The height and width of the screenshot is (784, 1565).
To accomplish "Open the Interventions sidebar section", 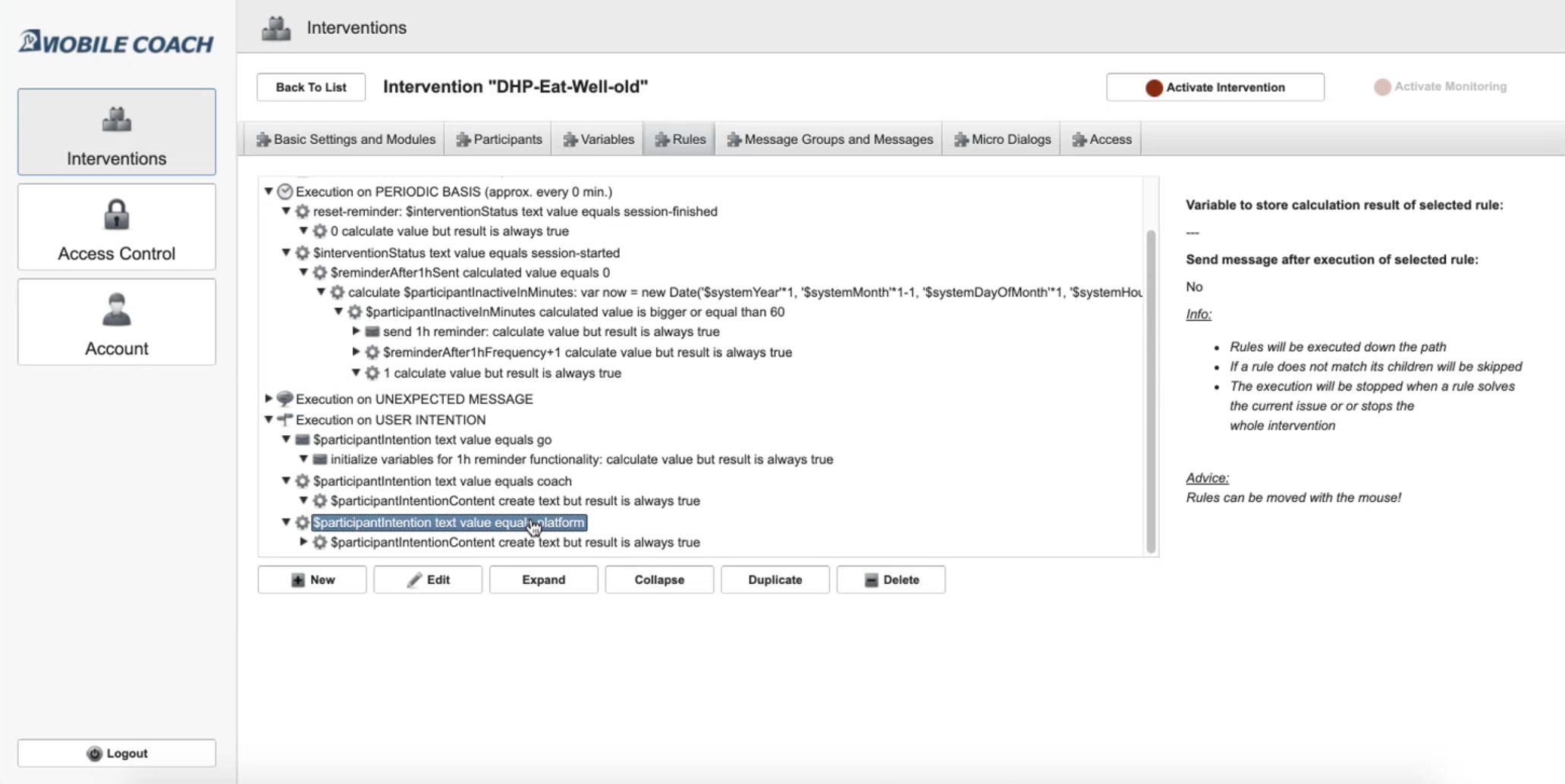I will point(117,132).
